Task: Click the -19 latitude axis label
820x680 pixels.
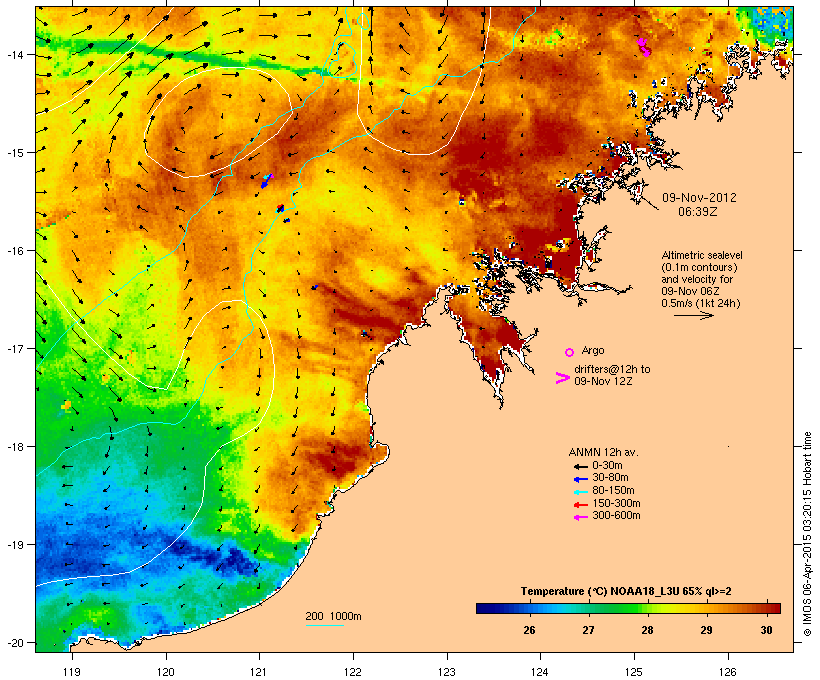Action: 15,545
